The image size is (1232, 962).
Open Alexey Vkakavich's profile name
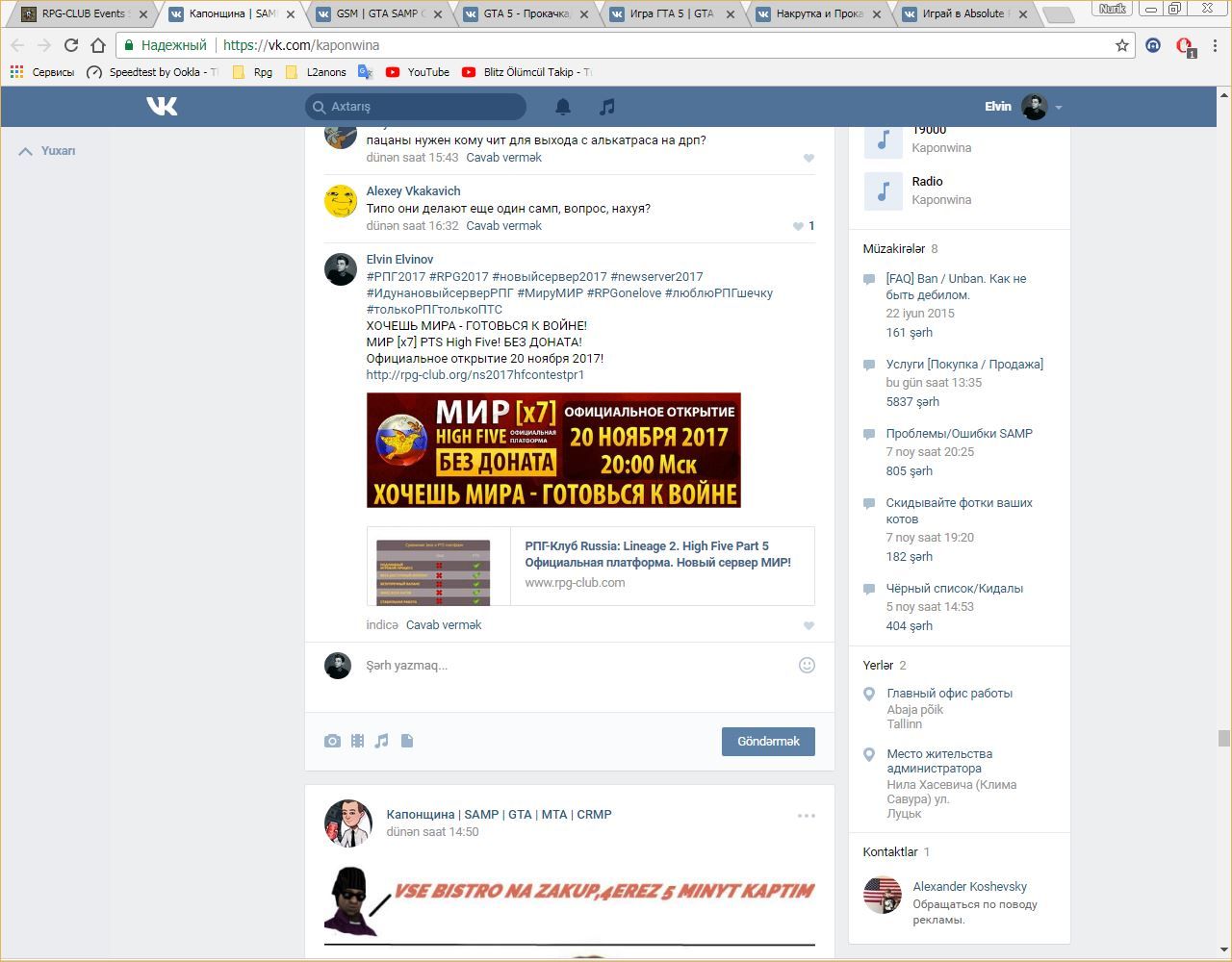414,191
